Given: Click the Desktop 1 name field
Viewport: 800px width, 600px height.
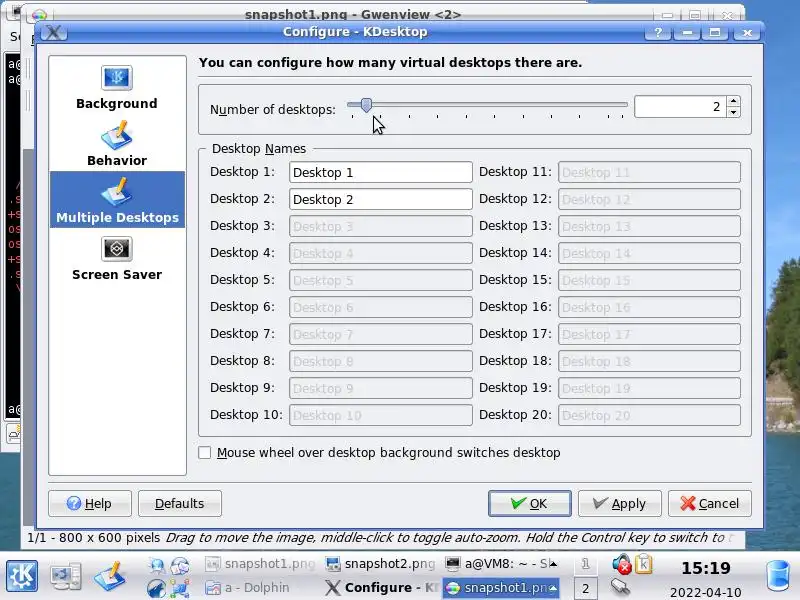Looking at the screenshot, I should pyautogui.click(x=381, y=172).
